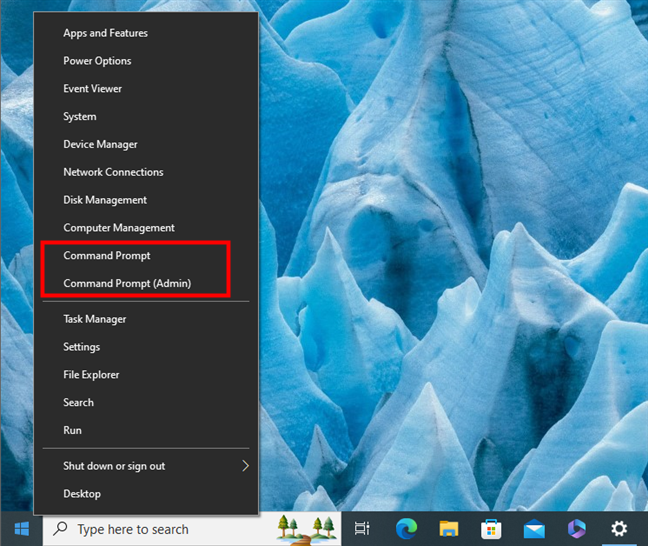Open Apps and Features from the menu

click(146, 33)
